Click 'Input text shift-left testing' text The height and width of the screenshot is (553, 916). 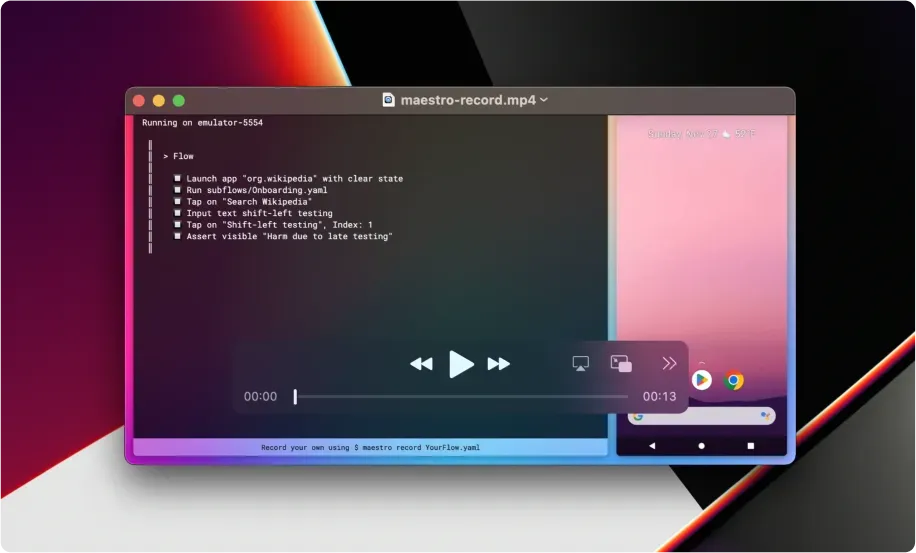click(x=259, y=213)
